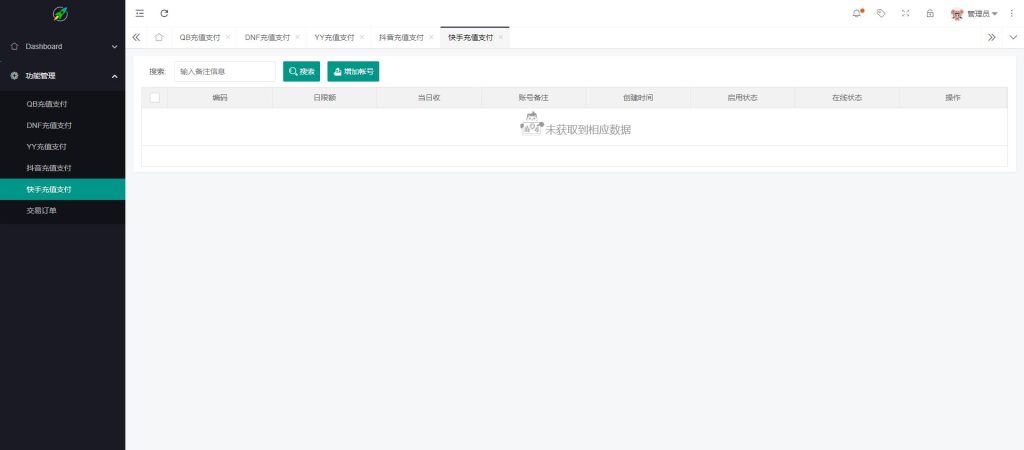1024x450 pixels.
Task: Switch to the YY充值支付 tab
Action: (334, 37)
